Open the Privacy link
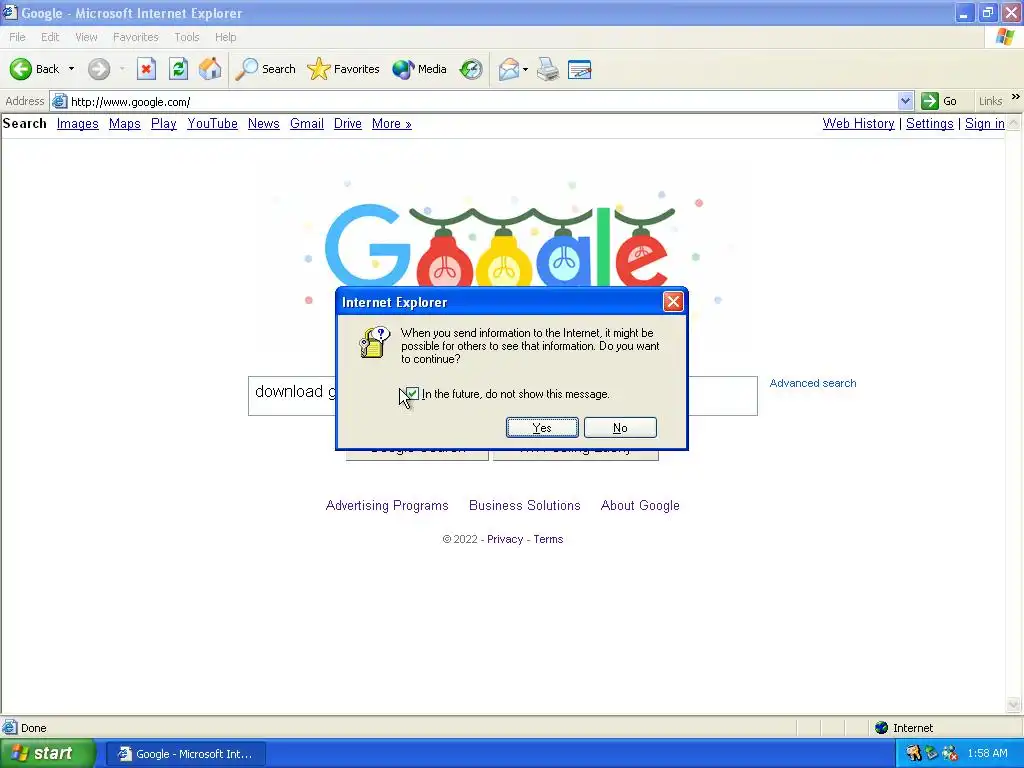The height and width of the screenshot is (768, 1024). click(505, 539)
